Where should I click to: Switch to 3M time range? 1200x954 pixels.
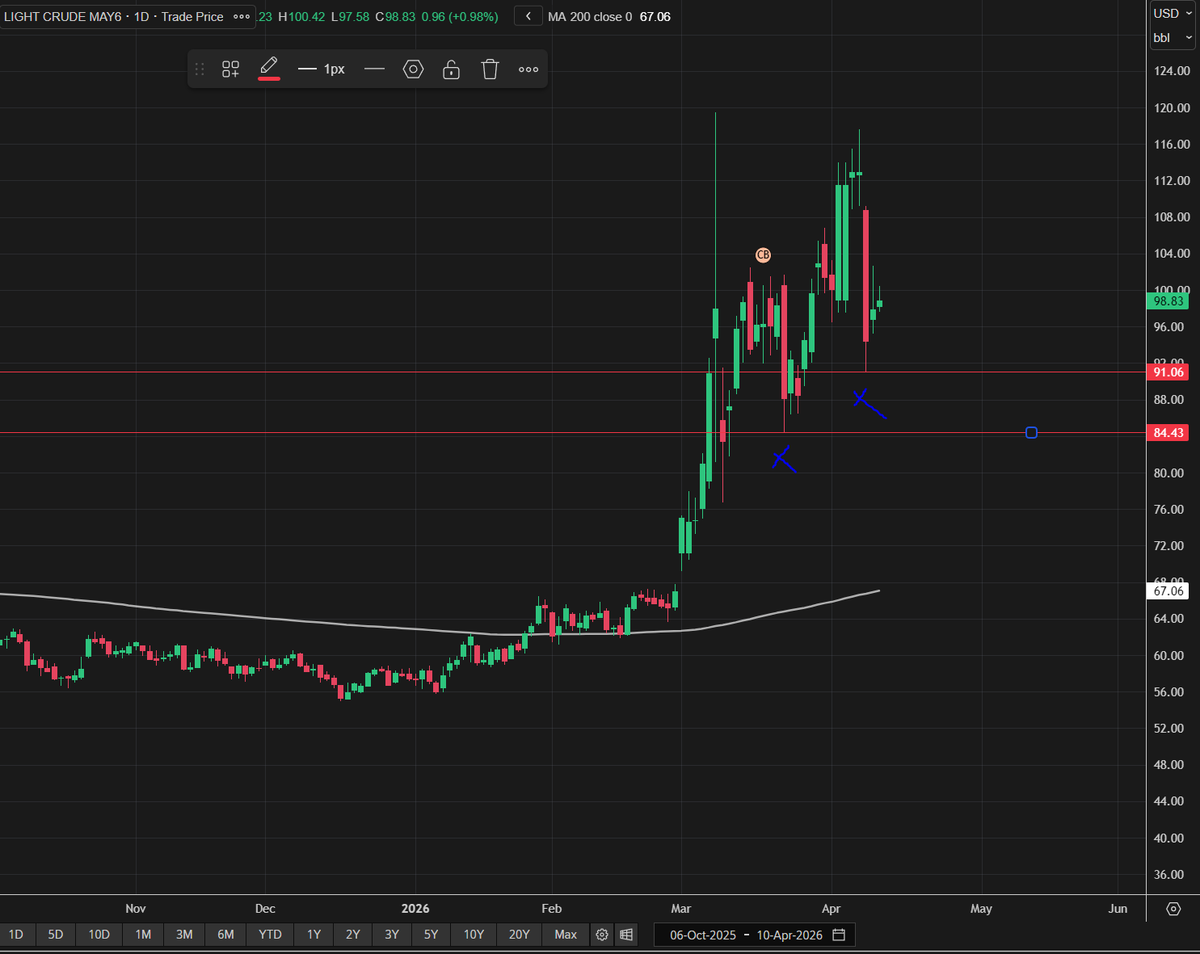pyautogui.click(x=184, y=934)
